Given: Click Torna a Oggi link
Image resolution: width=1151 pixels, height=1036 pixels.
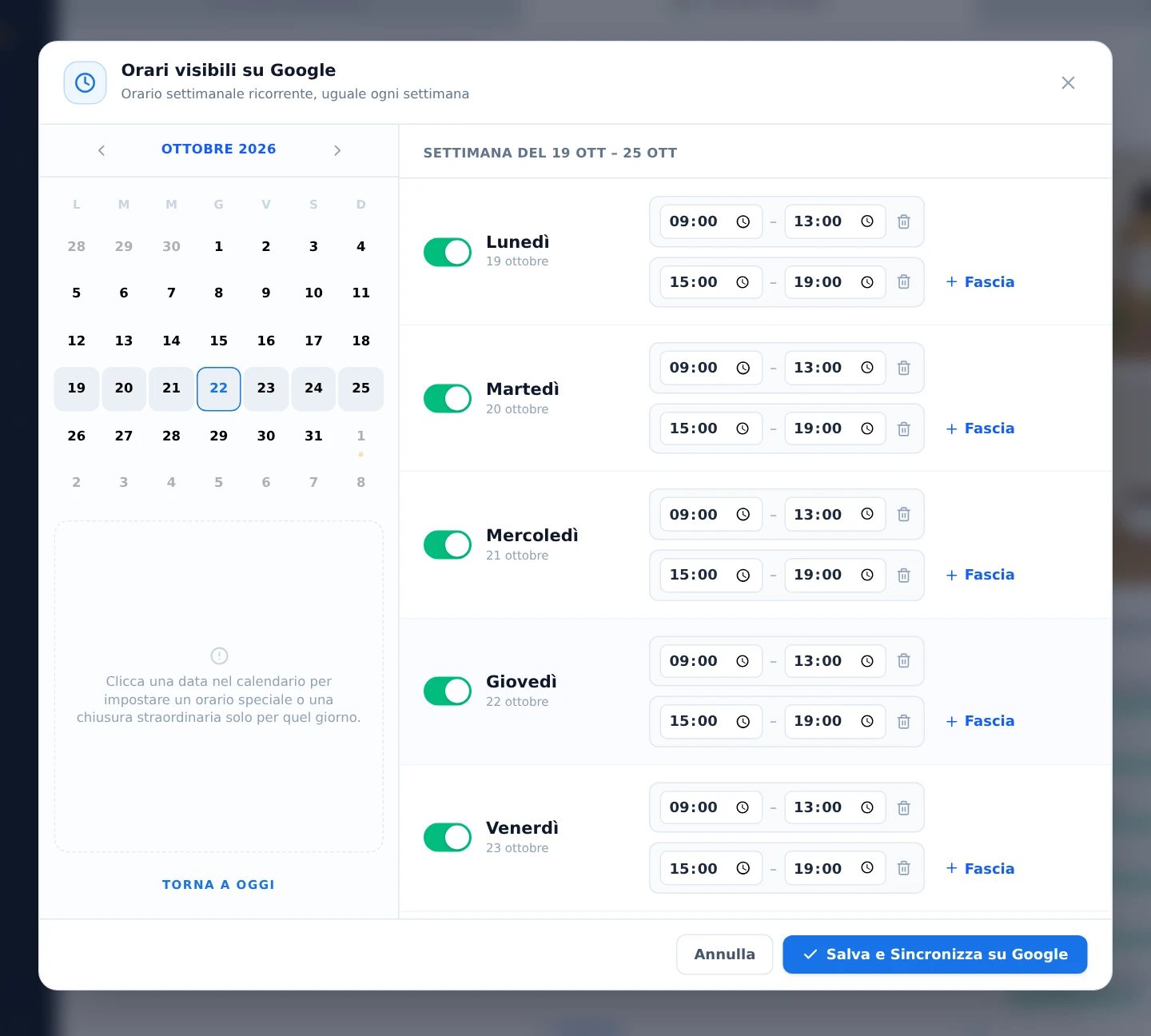Looking at the screenshot, I should (218, 885).
